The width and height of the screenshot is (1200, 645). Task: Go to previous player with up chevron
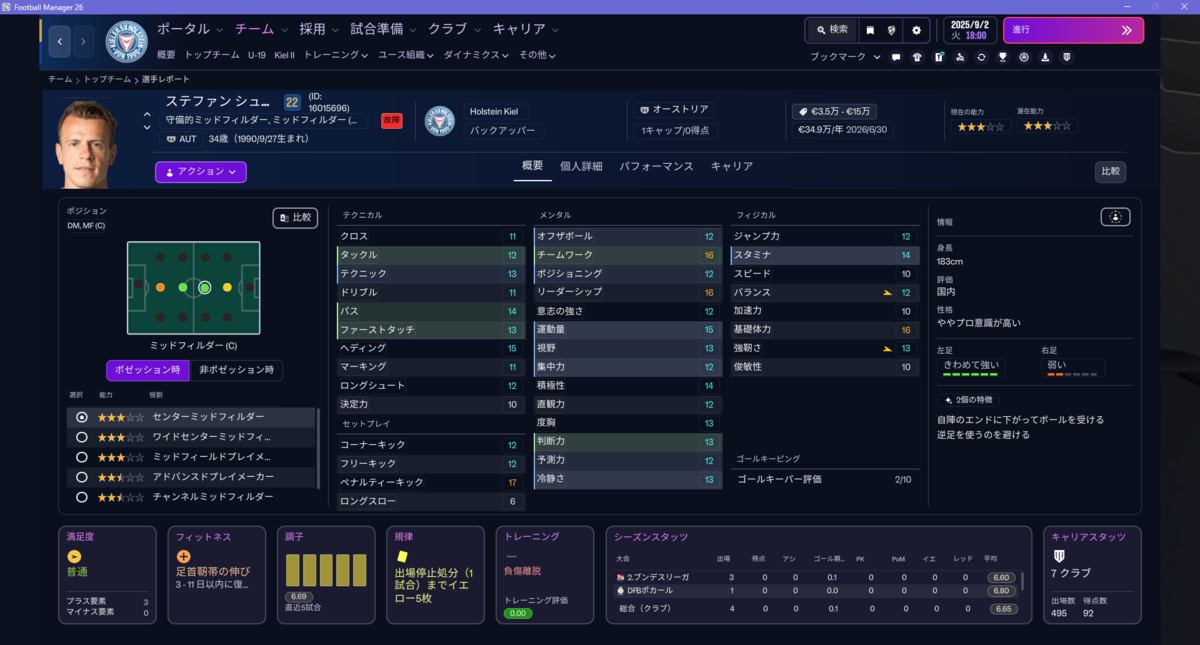point(148,115)
